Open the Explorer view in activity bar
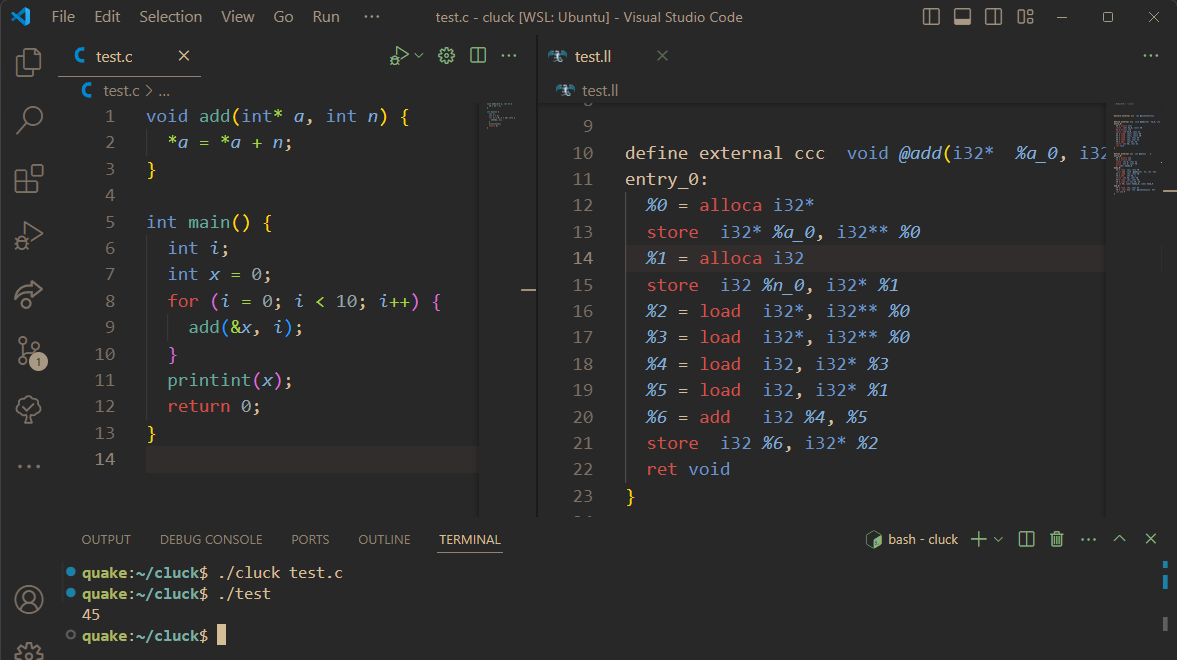Image resolution: width=1177 pixels, height=660 pixels. [29, 62]
